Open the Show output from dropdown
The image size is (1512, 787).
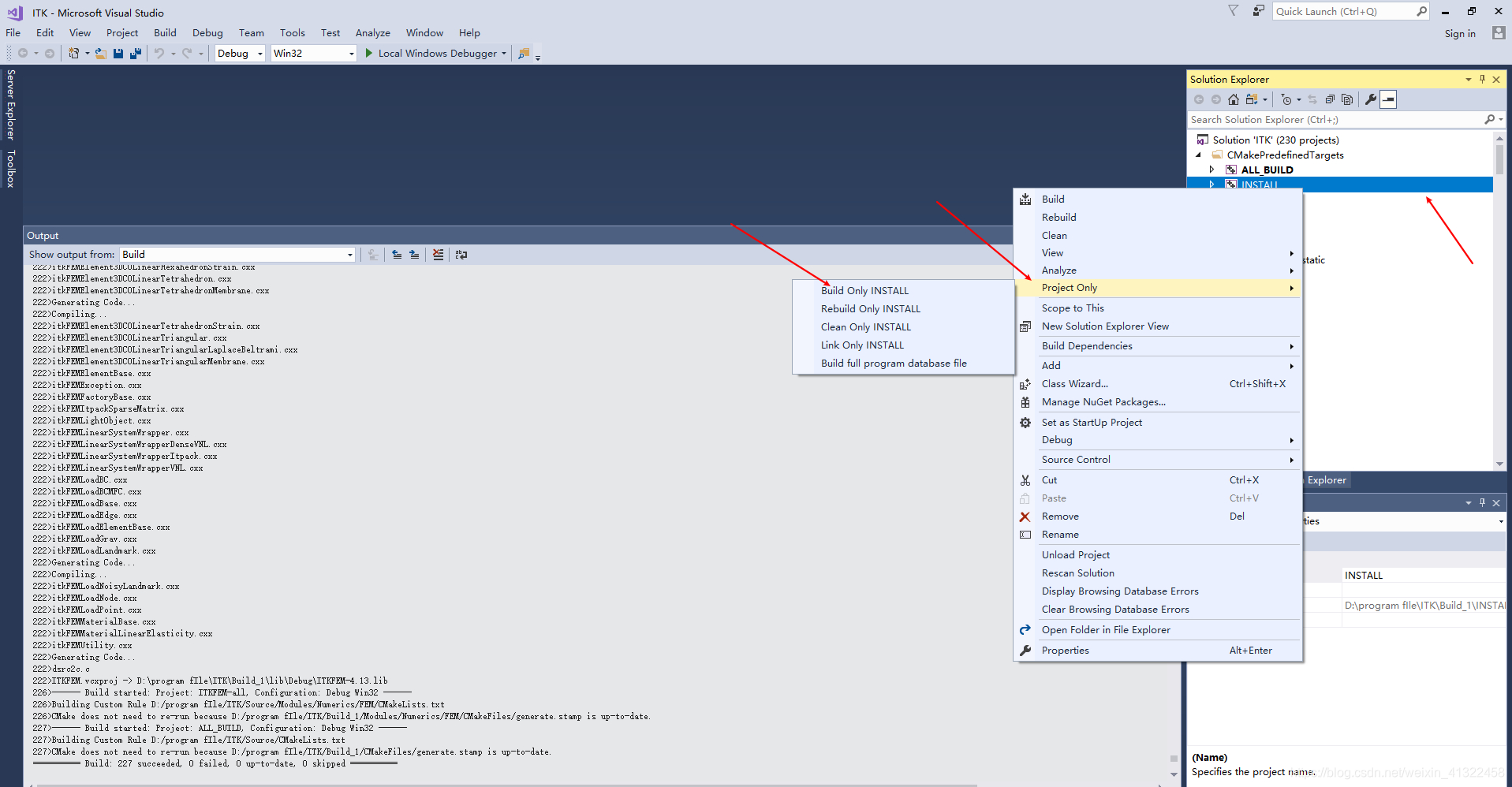237,255
